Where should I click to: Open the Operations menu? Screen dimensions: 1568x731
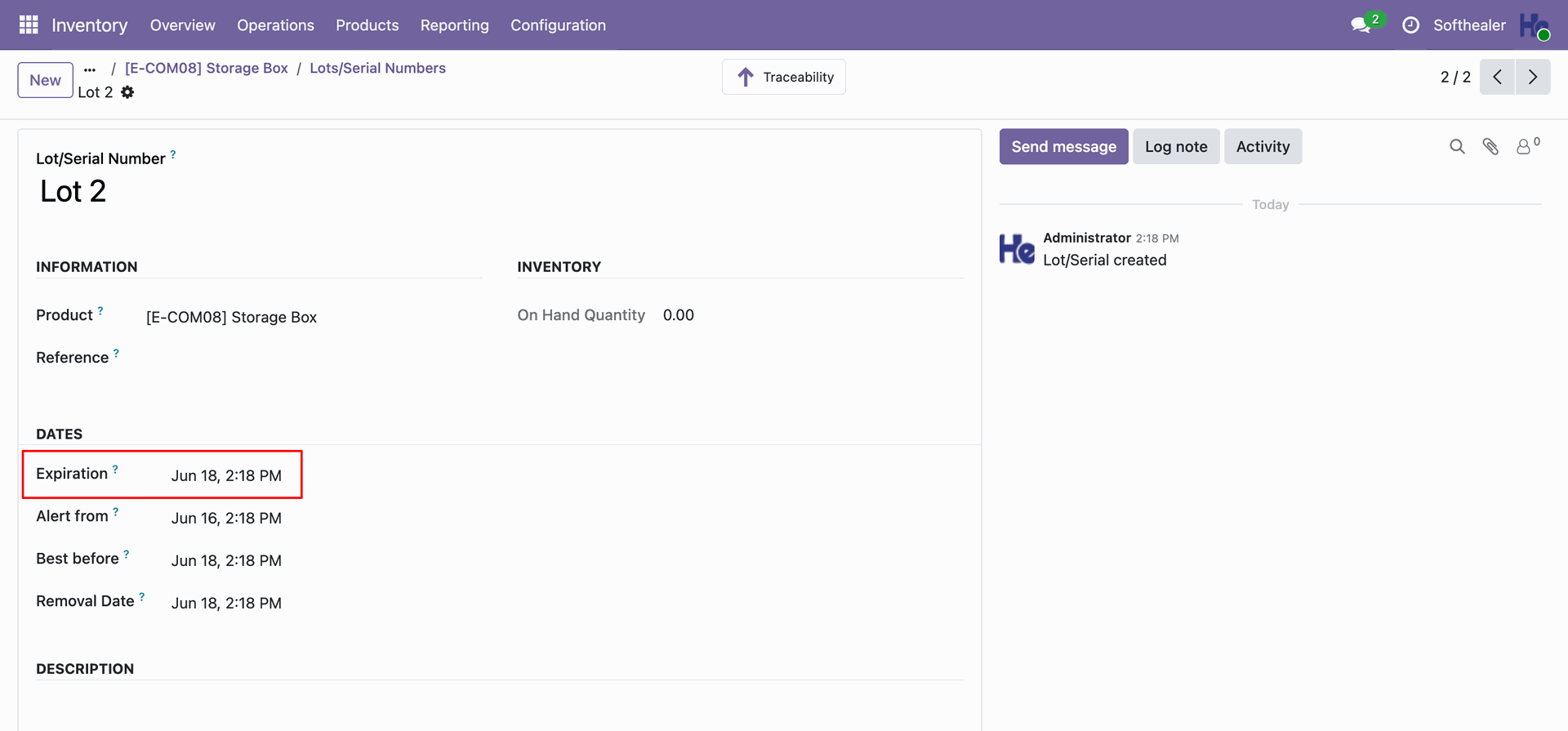point(276,25)
